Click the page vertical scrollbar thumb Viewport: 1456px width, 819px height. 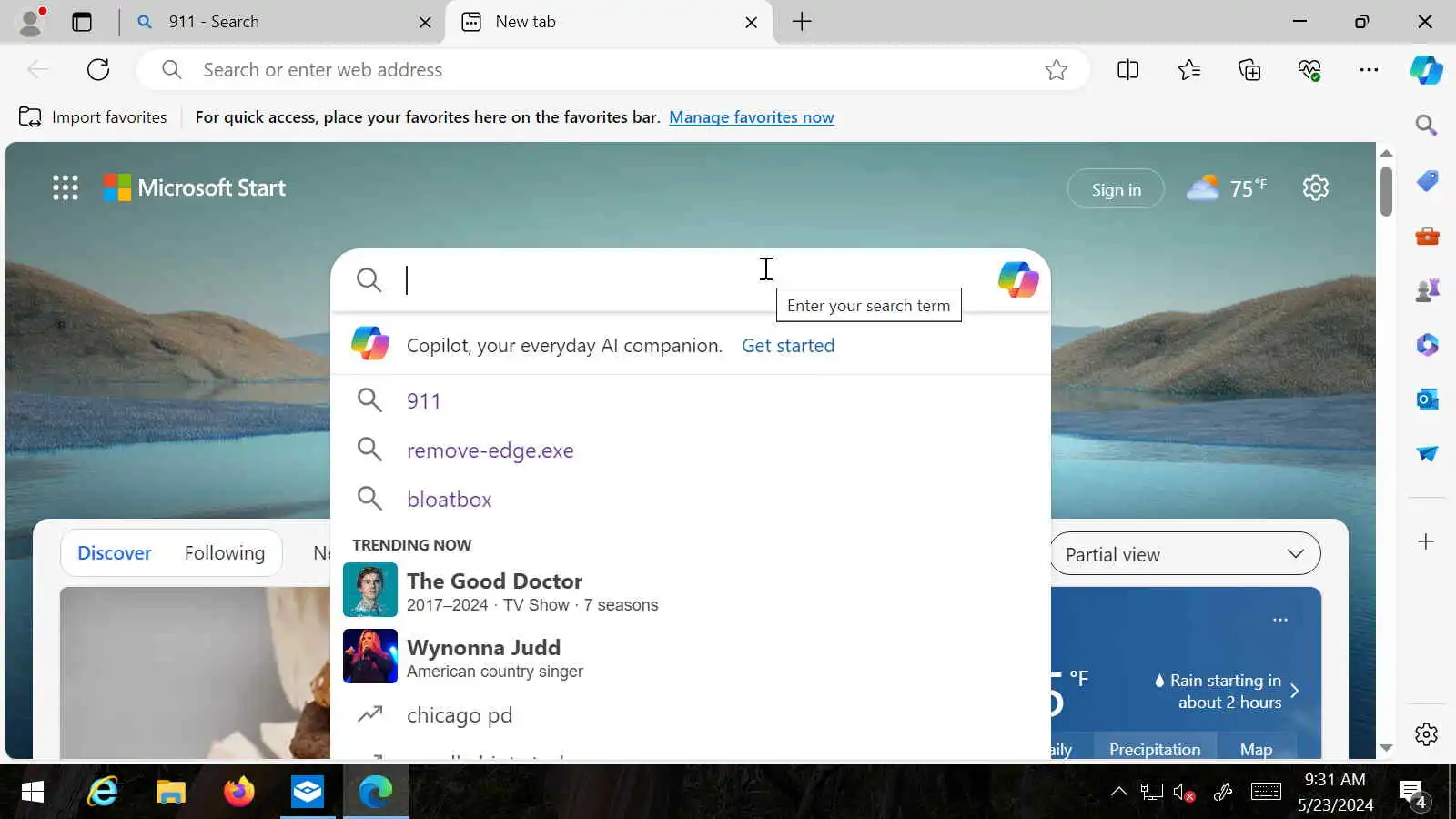pyautogui.click(x=1386, y=191)
